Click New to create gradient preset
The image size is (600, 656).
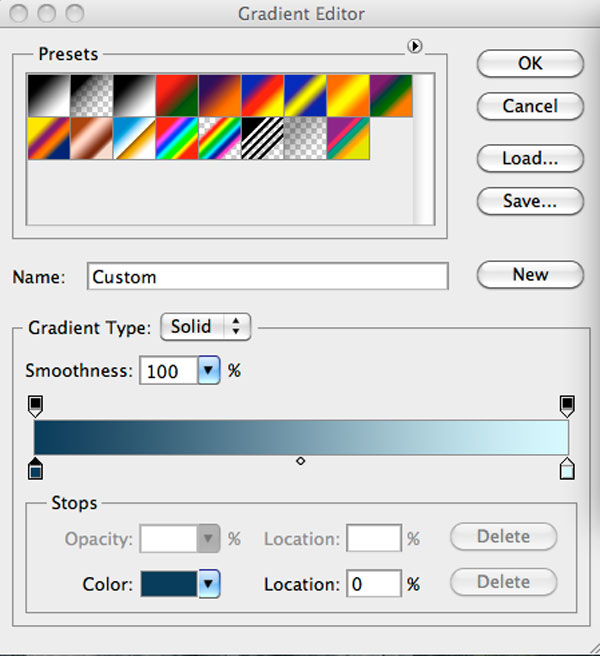(530, 275)
